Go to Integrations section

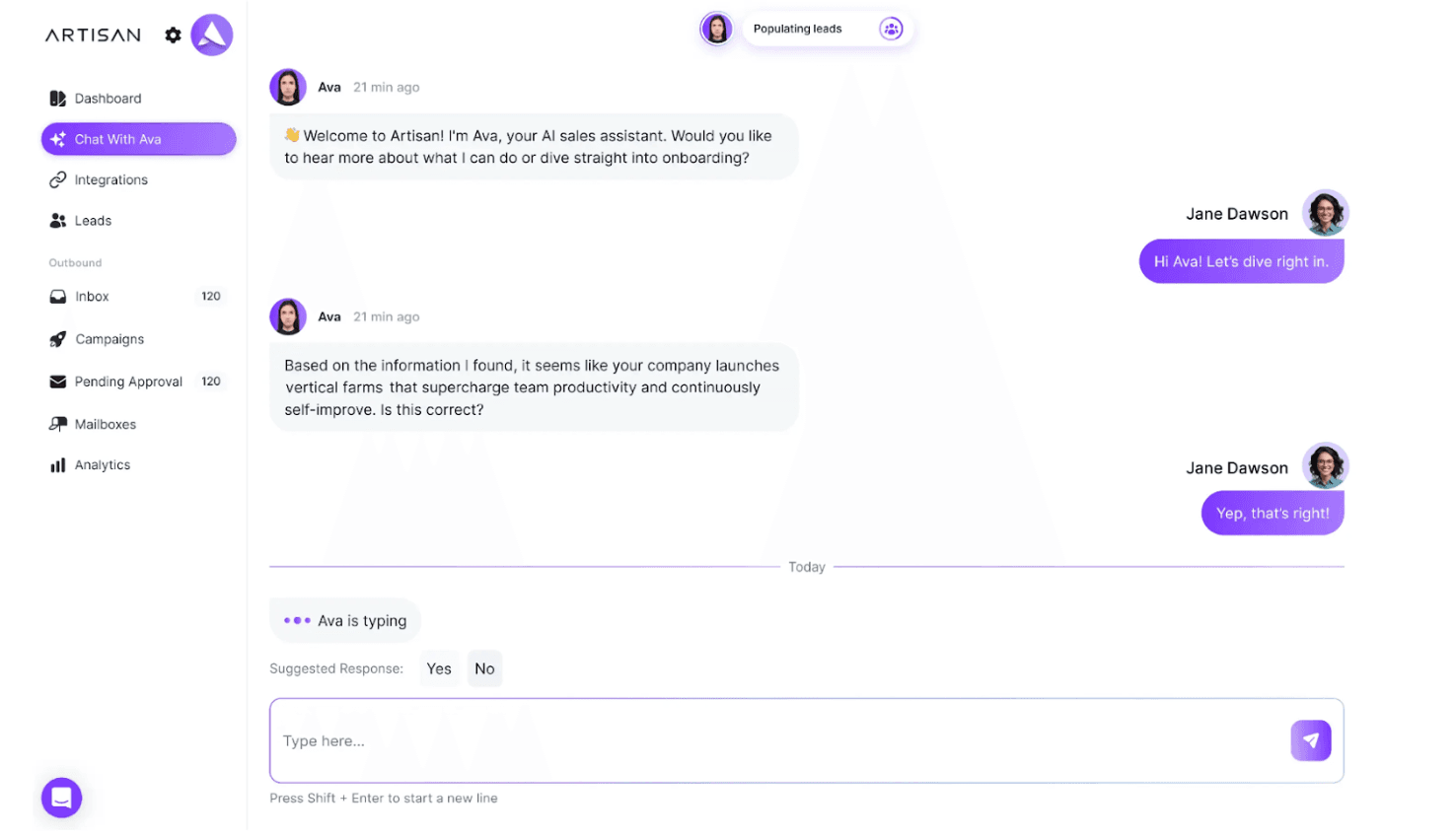pyautogui.click(x=110, y=180)
